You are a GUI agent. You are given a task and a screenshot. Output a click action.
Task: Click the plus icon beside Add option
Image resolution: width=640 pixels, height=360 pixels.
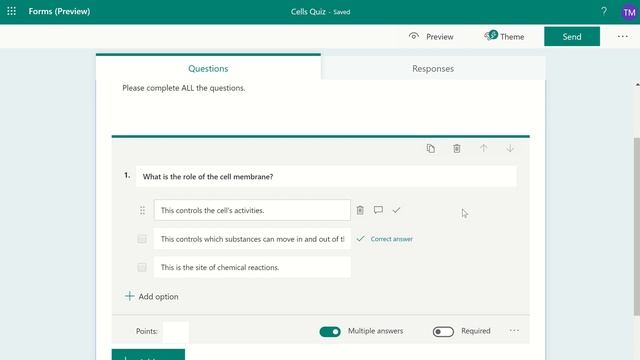[129, 296]
